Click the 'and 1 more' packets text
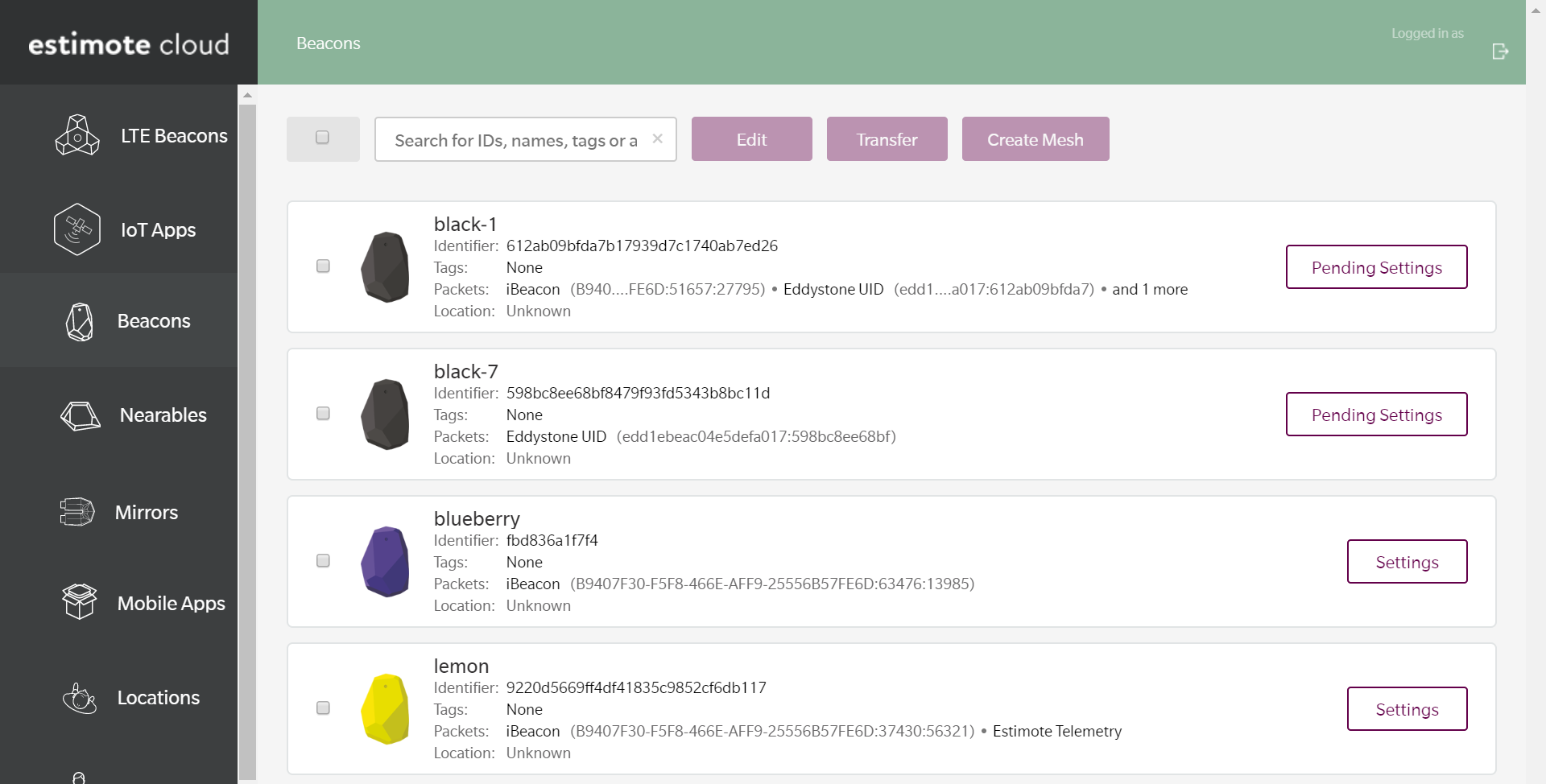The width and height of the screenshot is (1546, 784). point(1150,289)
